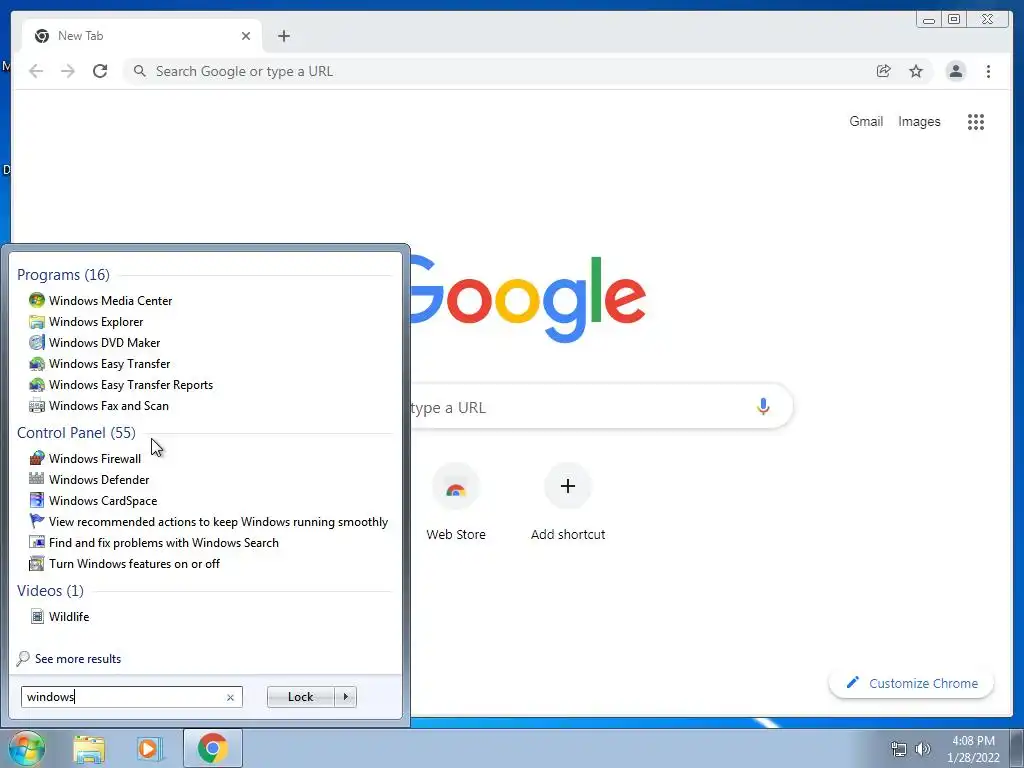Click the taskbar clock and date
Screen dimensions: 1024x768
pos(973,749)
